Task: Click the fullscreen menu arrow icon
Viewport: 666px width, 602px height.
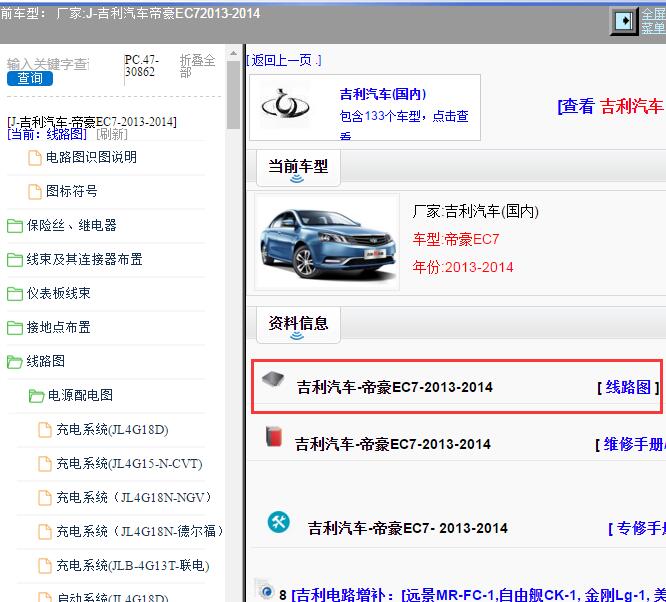Action: coord(624,21)
